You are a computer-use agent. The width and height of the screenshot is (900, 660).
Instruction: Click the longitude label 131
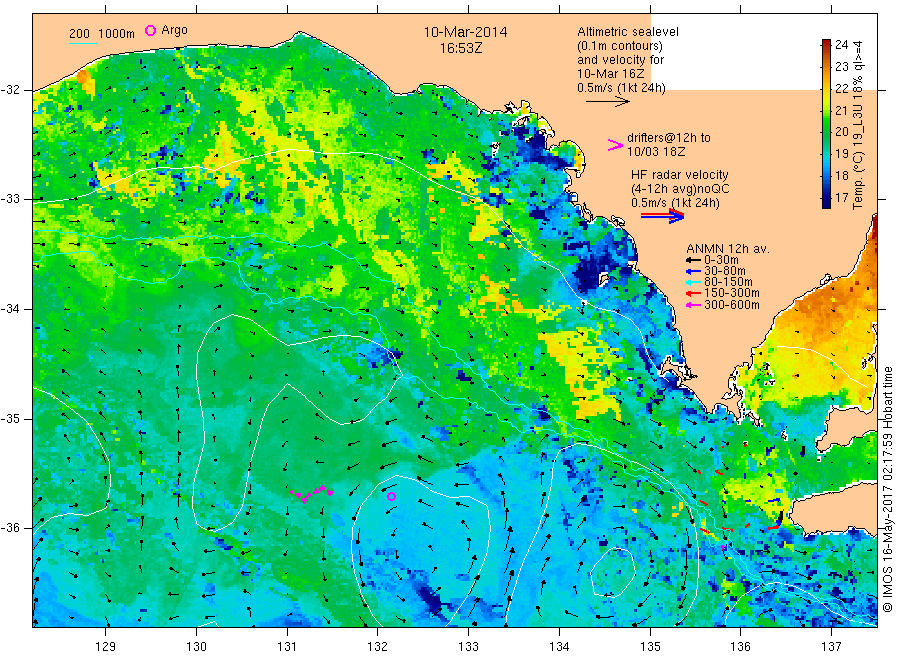287,647
